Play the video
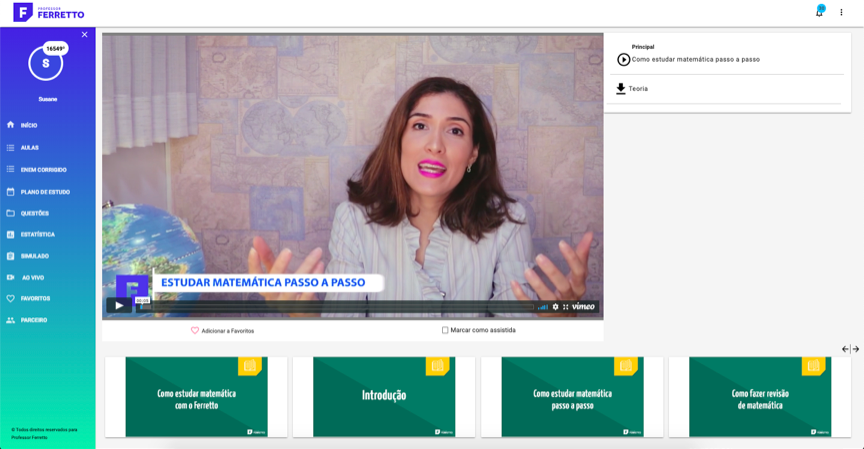 click(x=118, y=305)
